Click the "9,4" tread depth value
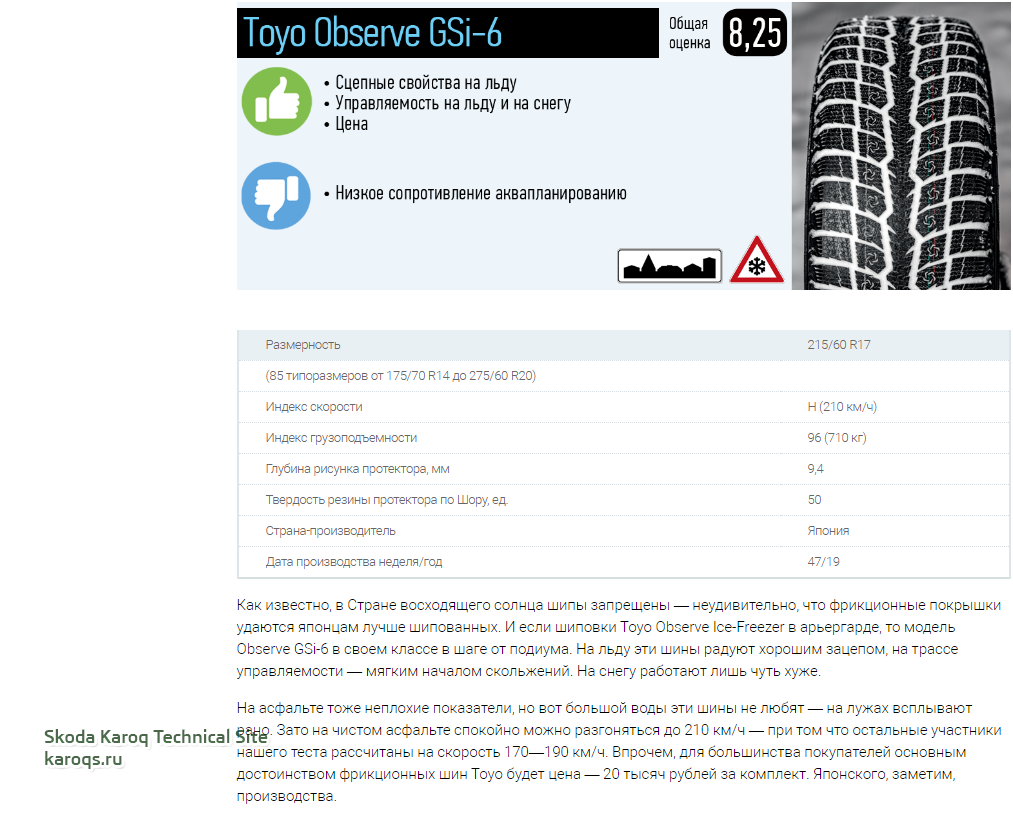The height and width of the screenshot is (815, 1013). pos(815,469)
